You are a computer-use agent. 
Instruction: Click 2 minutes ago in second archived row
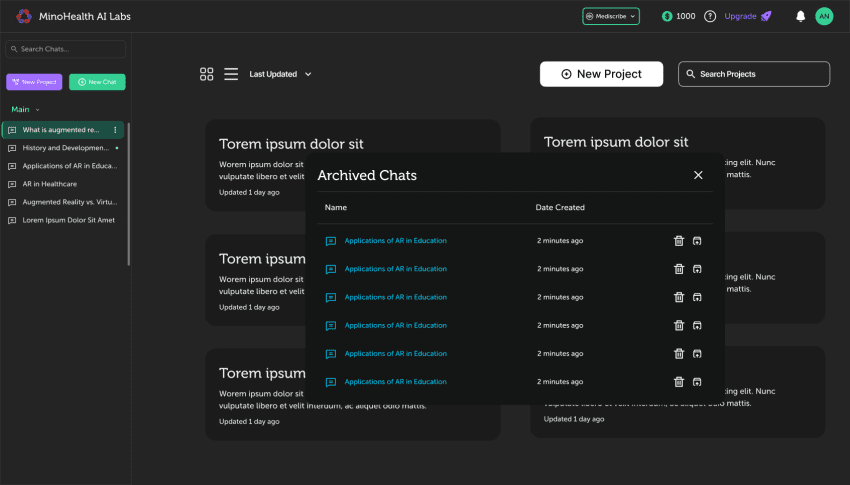click(560, 269)
